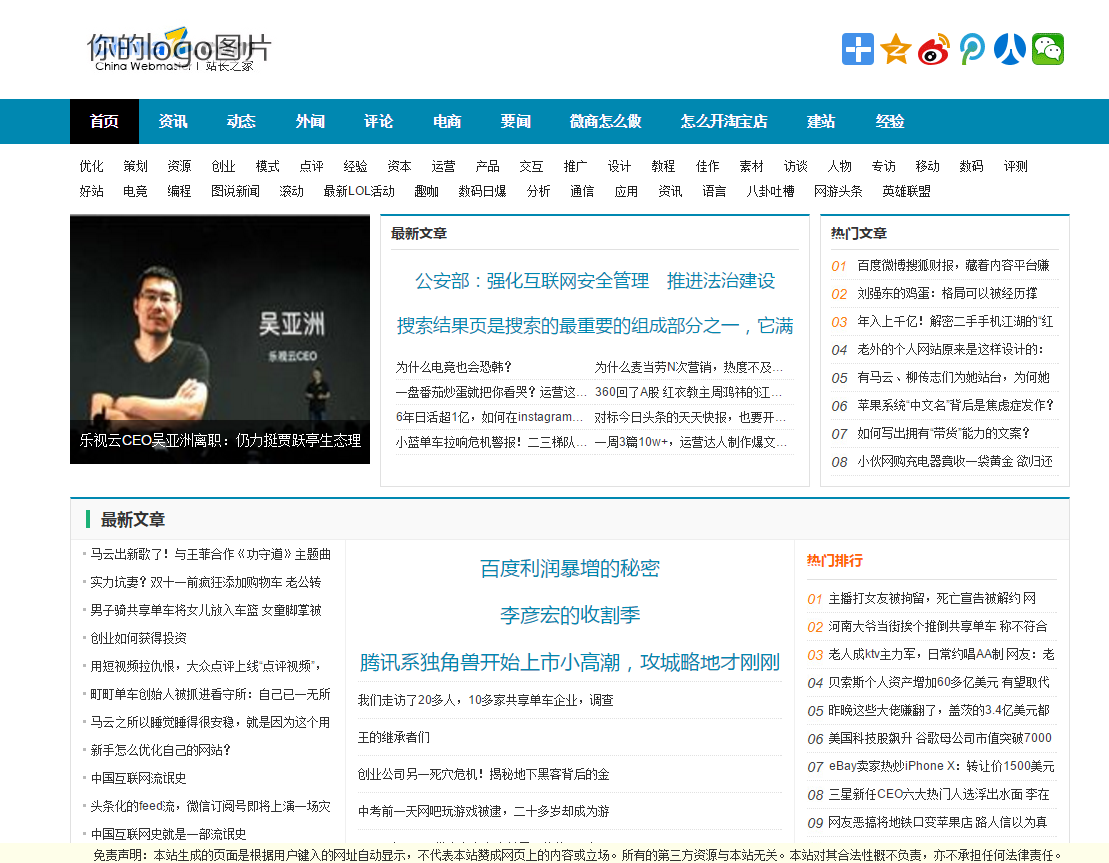Click the Qzone star share icon
Viewport: 1109px width, 863px height.
coord(895,49)
